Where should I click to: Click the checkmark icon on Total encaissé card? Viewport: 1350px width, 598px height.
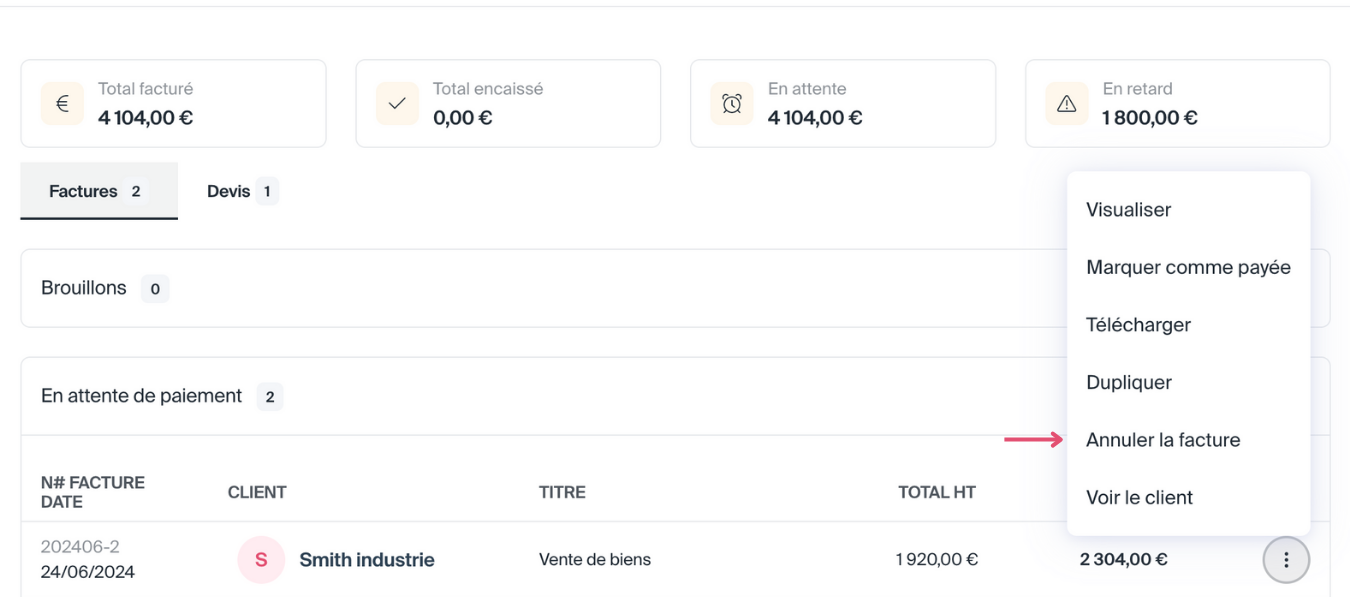[397, 104]
